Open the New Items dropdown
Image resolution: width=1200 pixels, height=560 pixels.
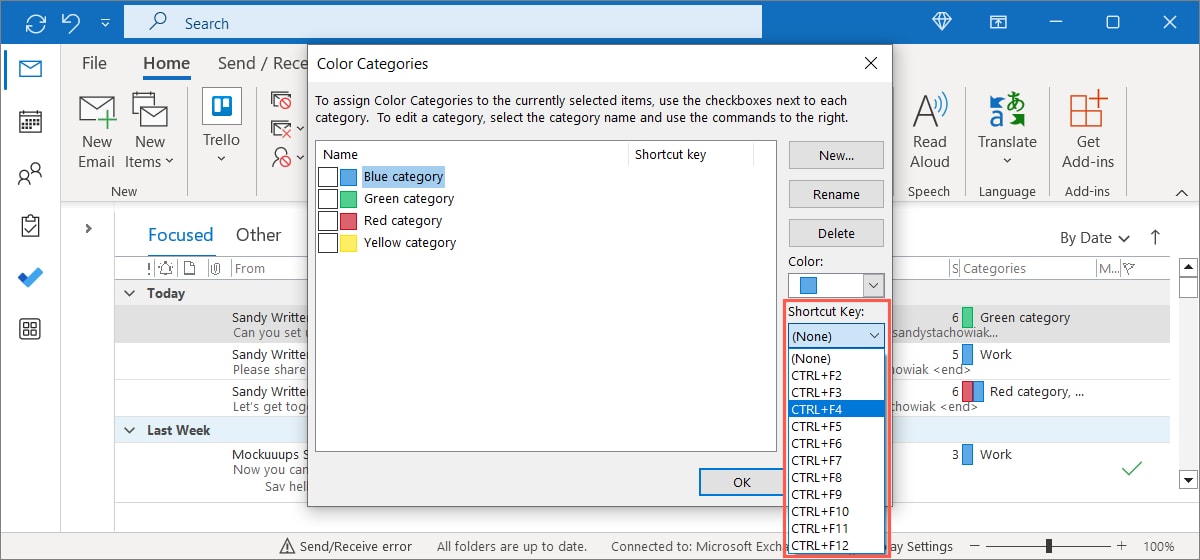tap(150, 131)
